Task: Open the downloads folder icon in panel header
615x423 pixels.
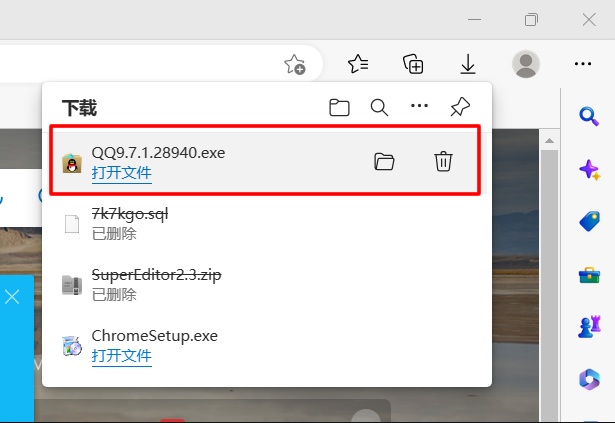Action: click(x=339, y=108)
